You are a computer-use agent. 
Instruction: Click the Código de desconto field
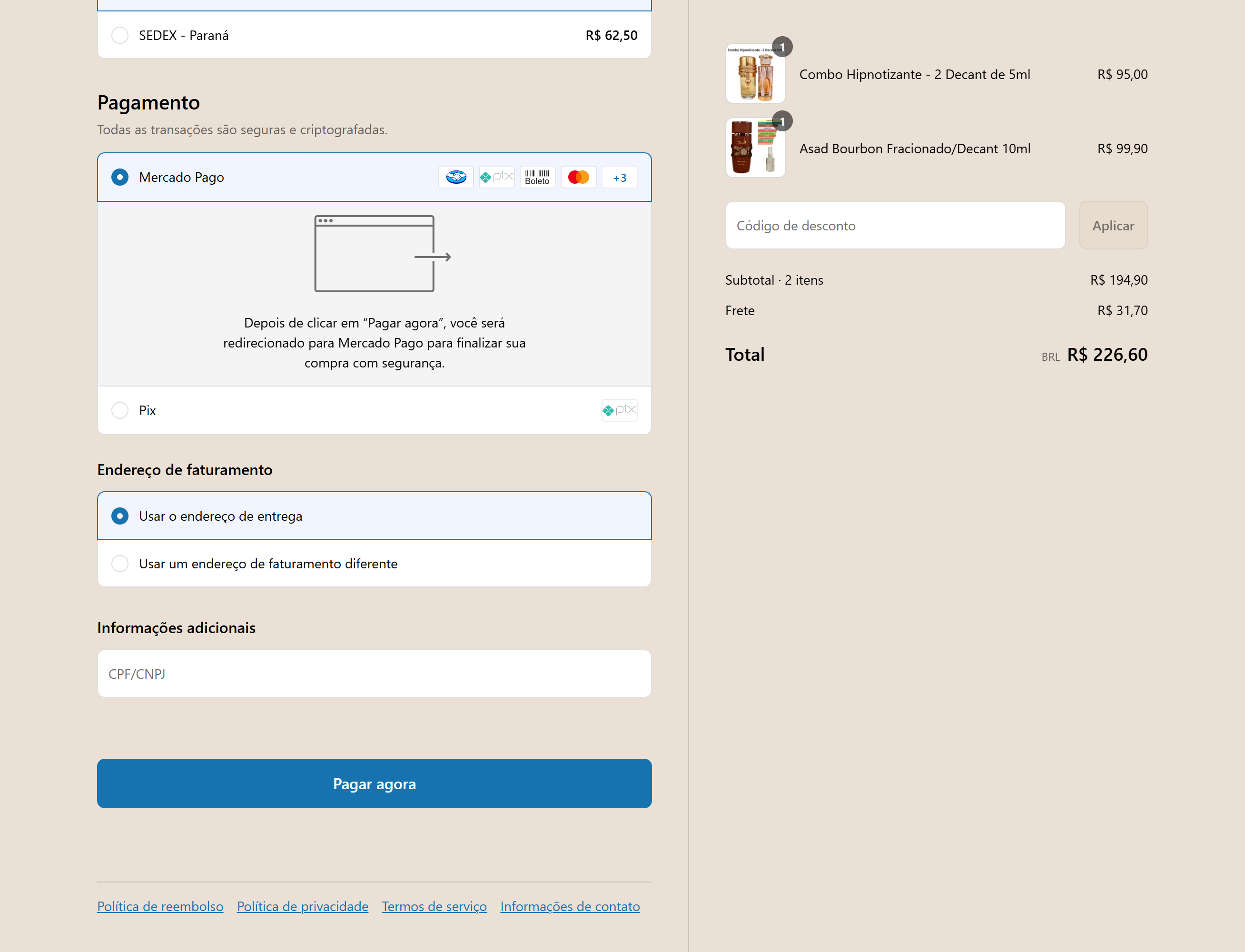(895, 226)
